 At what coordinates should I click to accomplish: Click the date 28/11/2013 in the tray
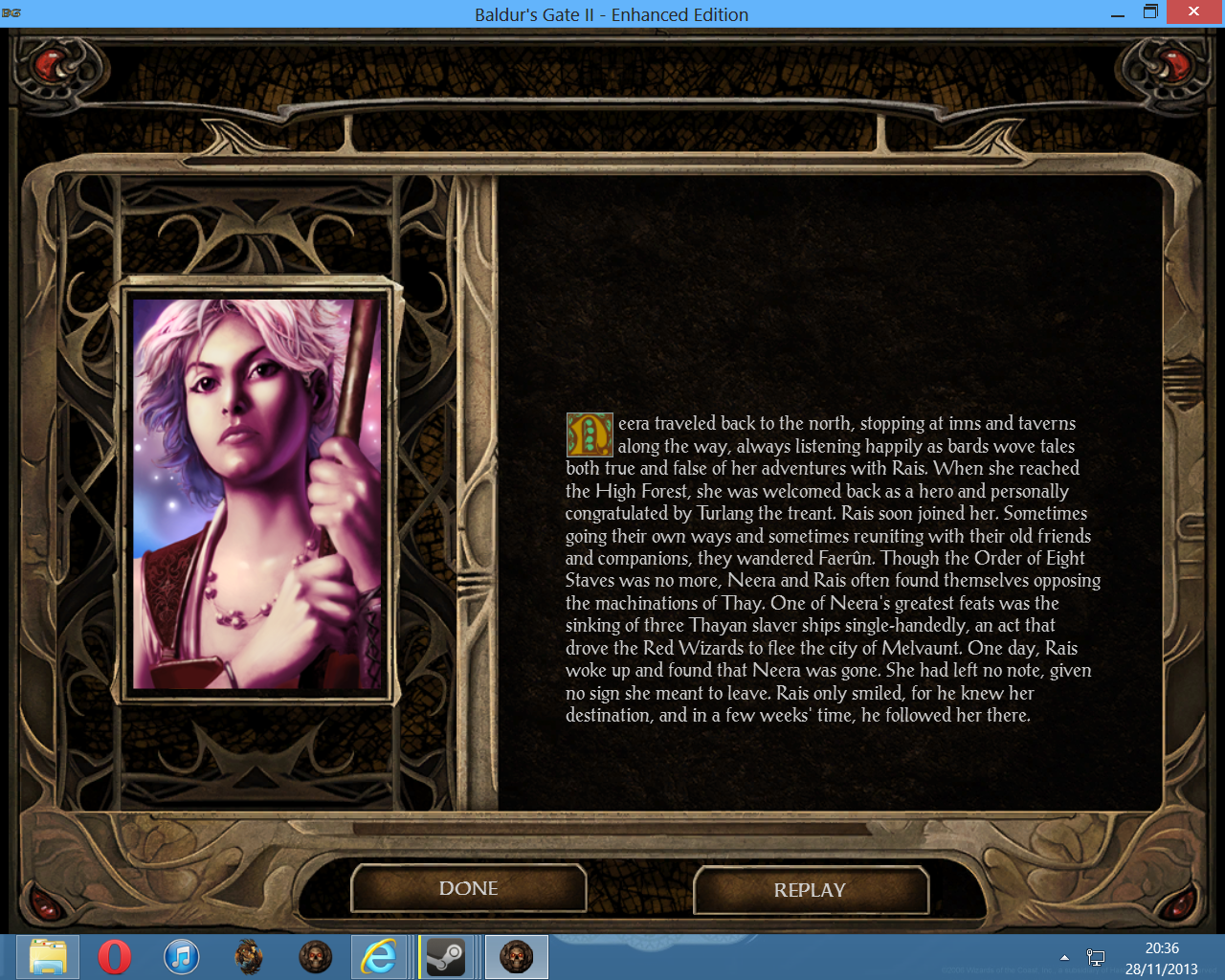click(x=1162, y=969)
